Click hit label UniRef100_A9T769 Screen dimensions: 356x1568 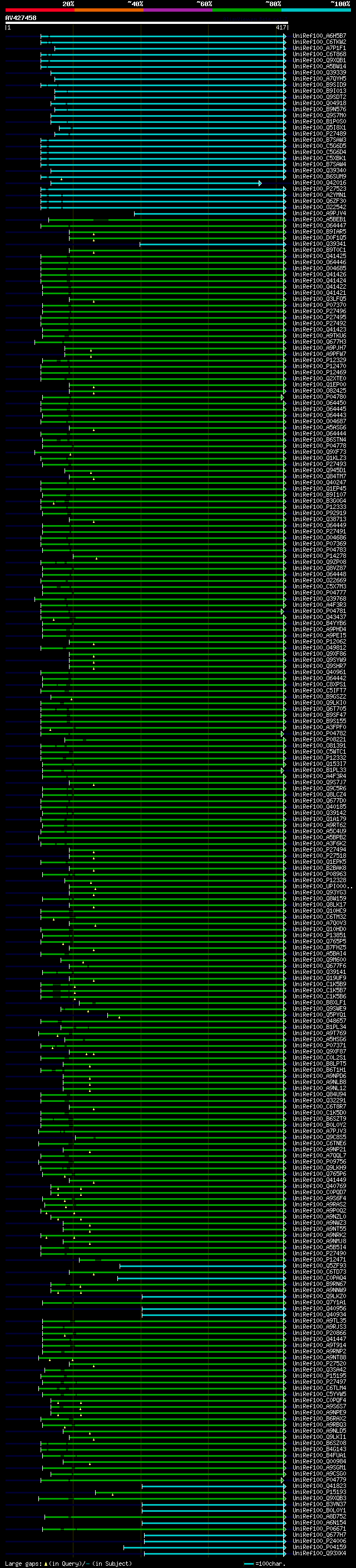click(x=319, y=1033)
